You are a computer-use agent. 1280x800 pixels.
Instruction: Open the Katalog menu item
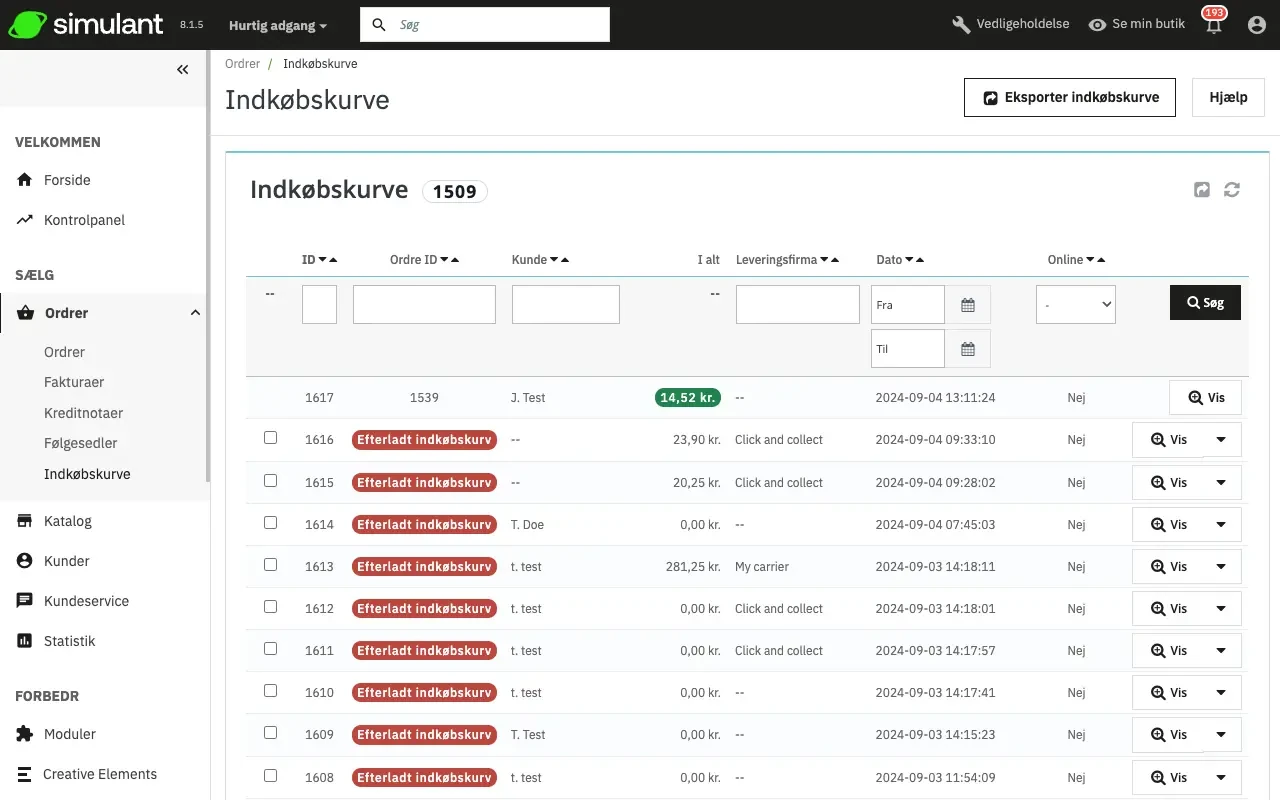[68, 521]
